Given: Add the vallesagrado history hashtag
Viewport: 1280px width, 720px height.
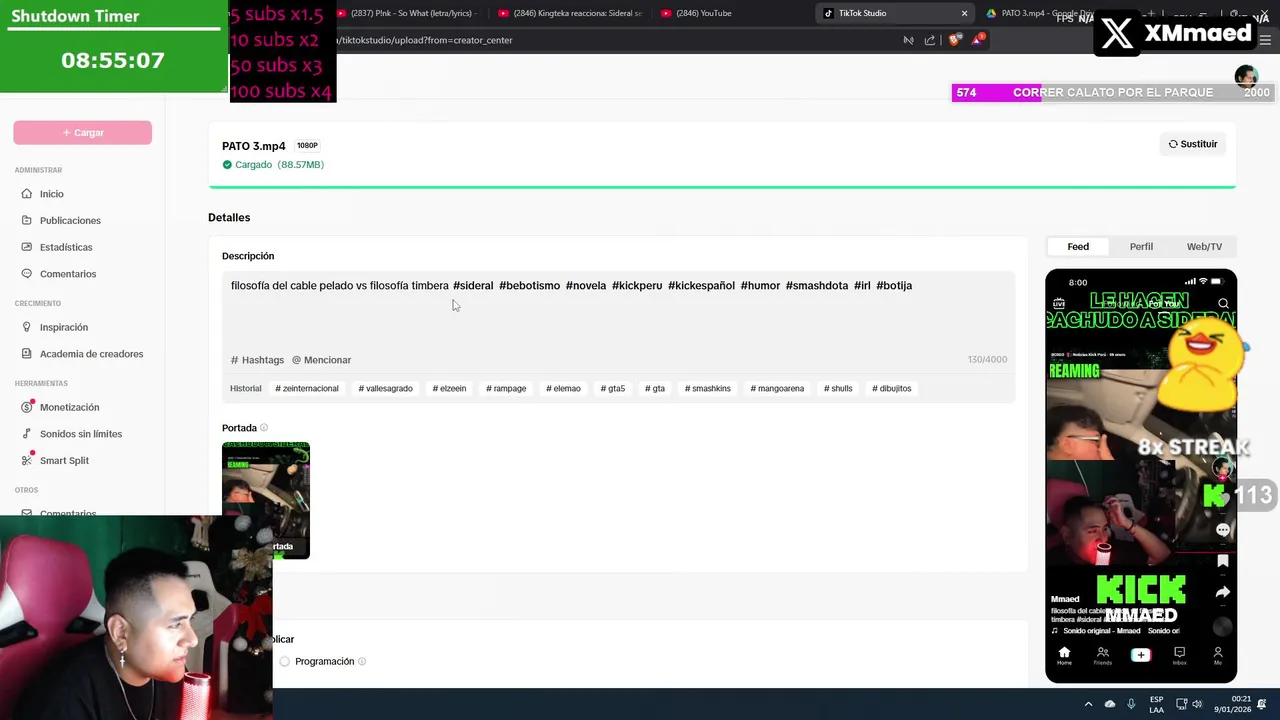Looking at the screenshot, I should pos(385,389).
